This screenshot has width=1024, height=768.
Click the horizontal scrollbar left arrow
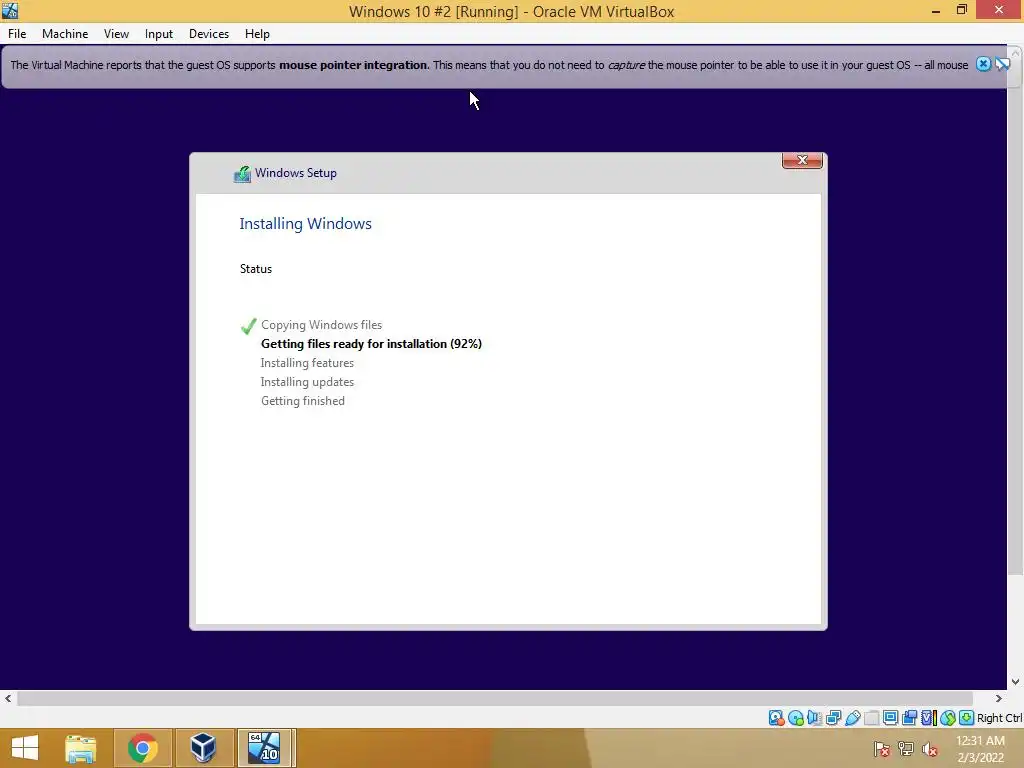point(8,698)
